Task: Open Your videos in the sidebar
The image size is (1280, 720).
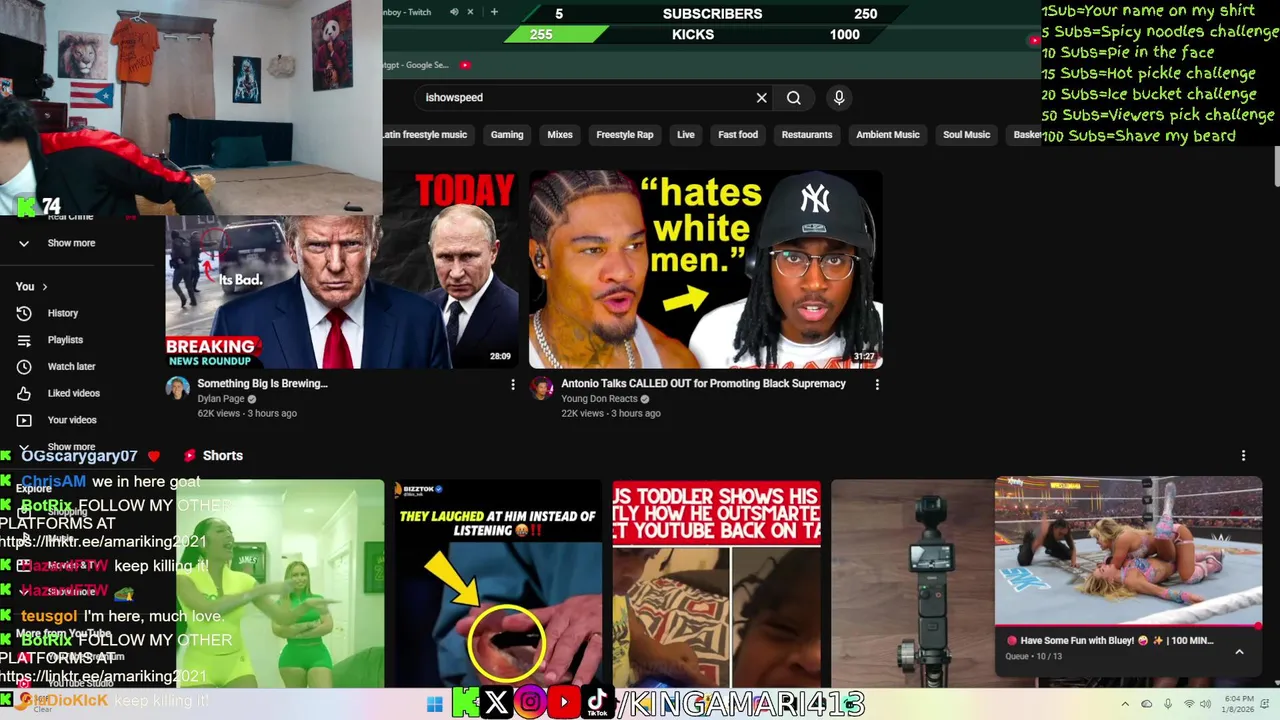Action: point(72,420)
